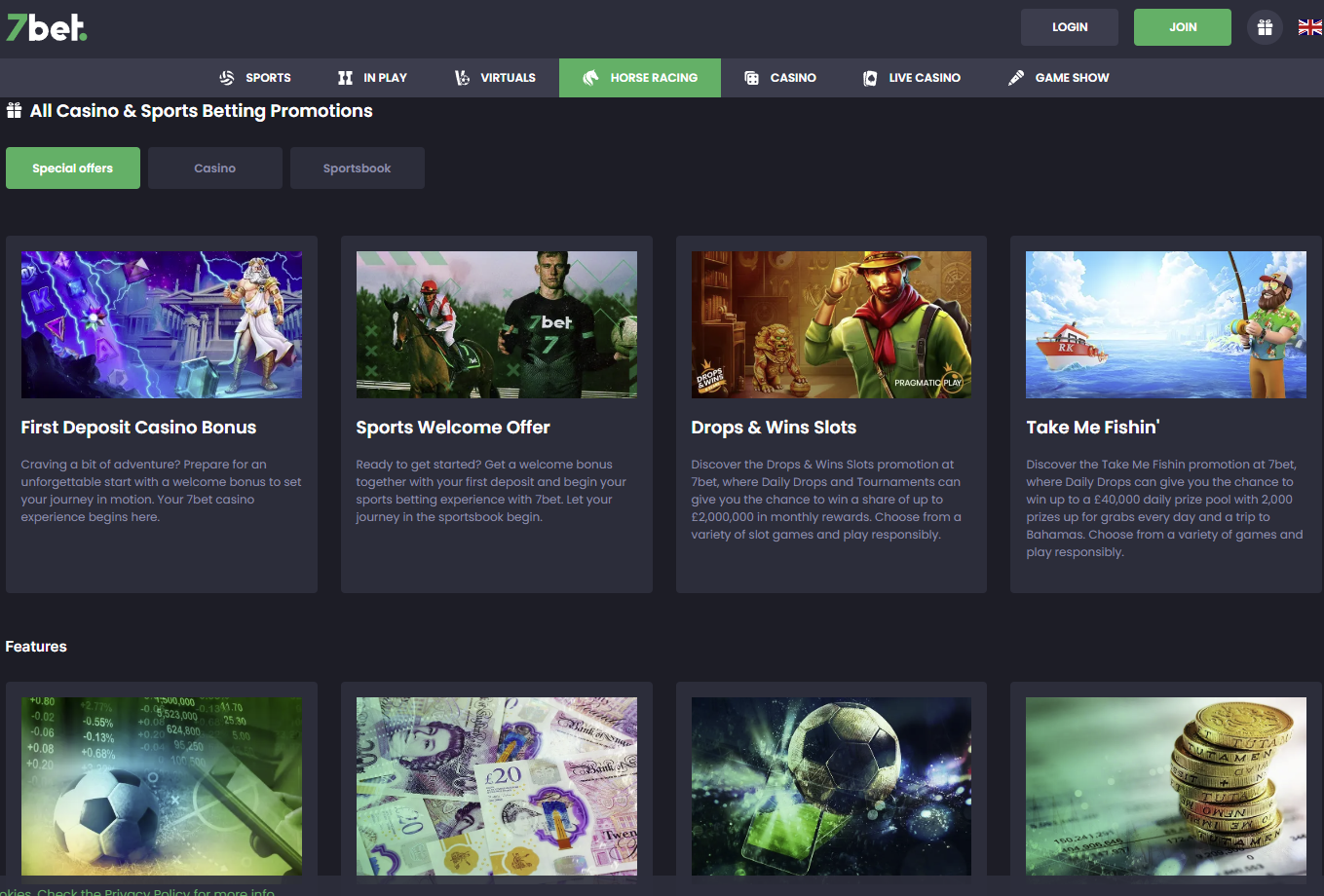Switch to the Sportsbook tab
Image resolution: width=1324 pixels, height=896 pixels.
point(357,168)
